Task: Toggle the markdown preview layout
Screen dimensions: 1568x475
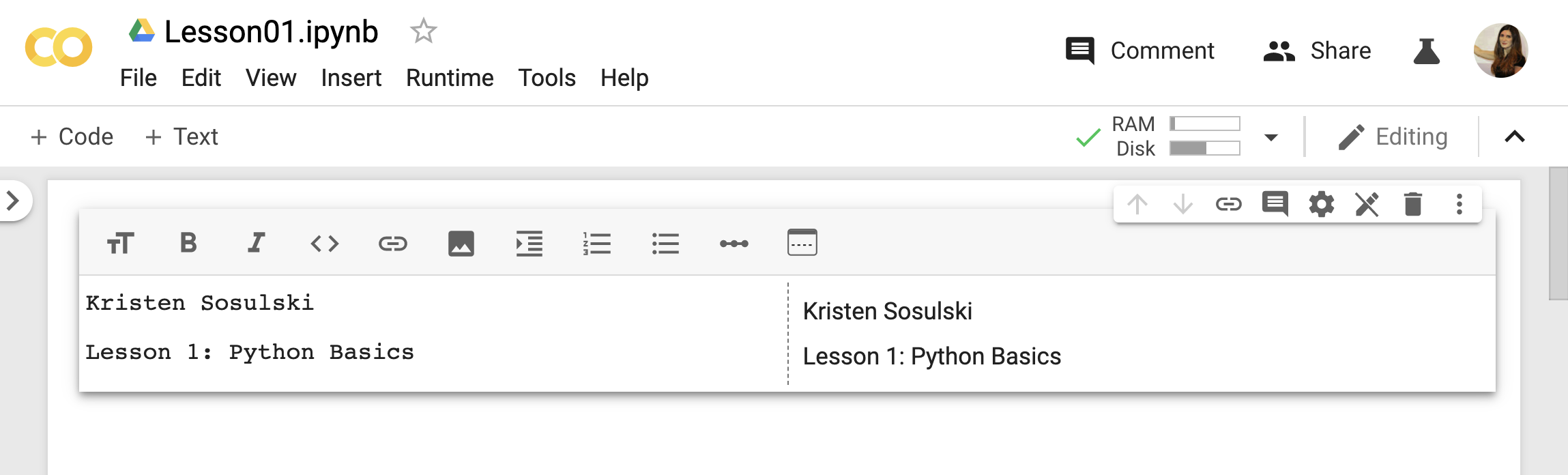Action: [x=802, y=243]
